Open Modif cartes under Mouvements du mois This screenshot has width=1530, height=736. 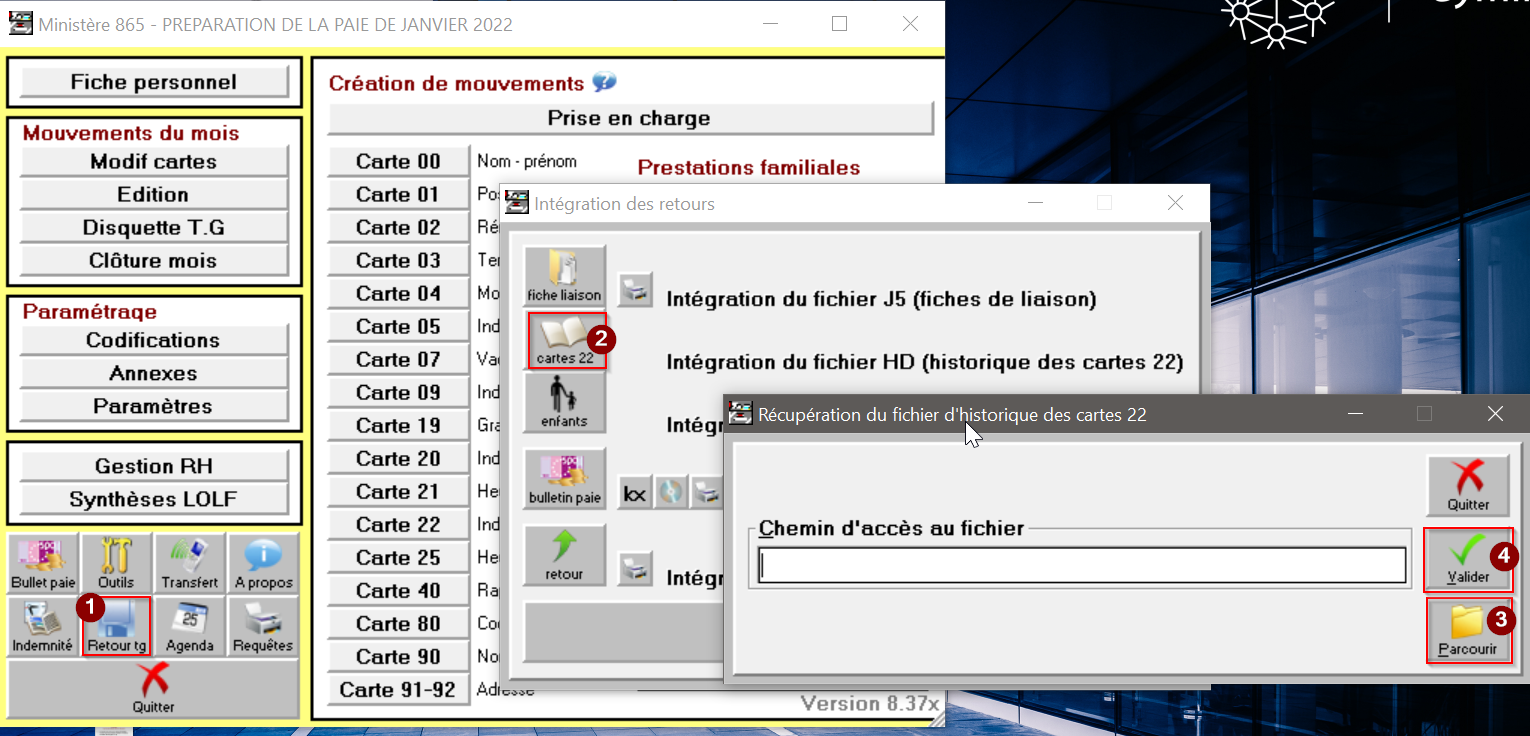coord(154,161)
